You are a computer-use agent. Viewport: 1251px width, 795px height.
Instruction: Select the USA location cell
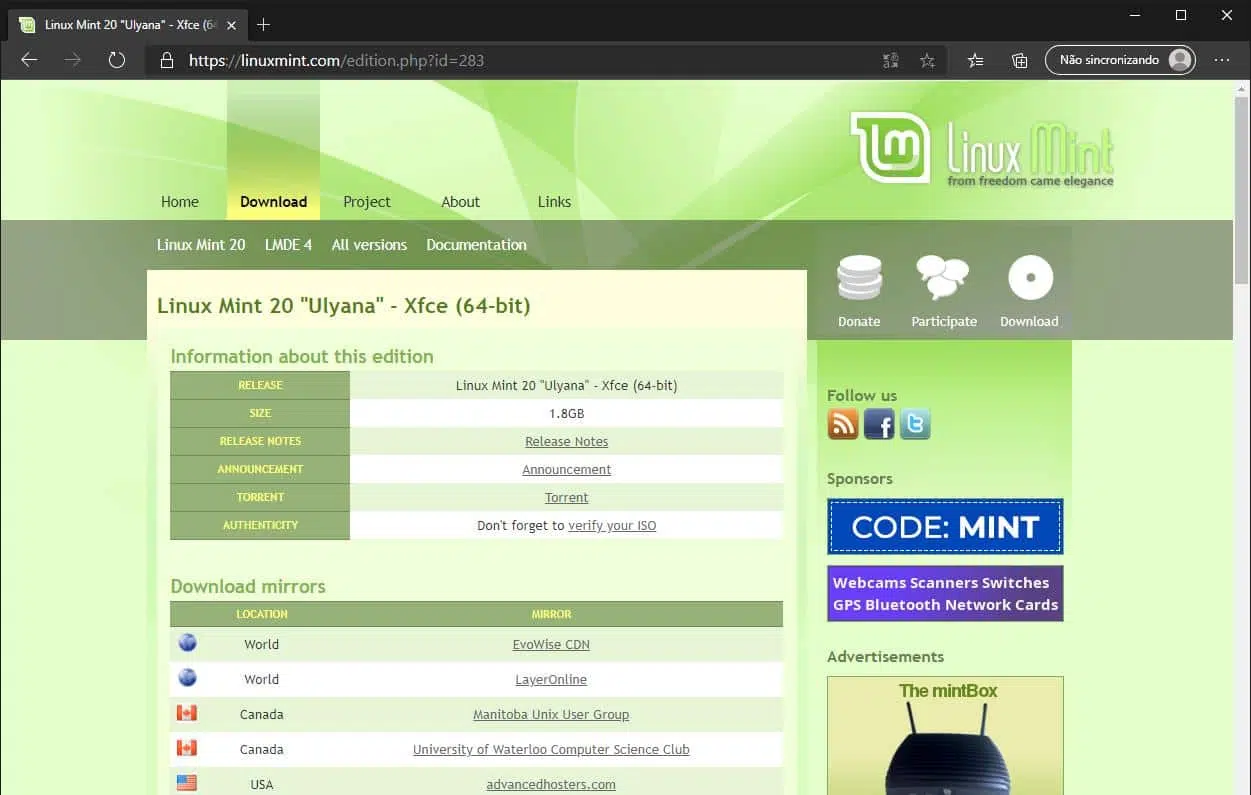(262, 784)
